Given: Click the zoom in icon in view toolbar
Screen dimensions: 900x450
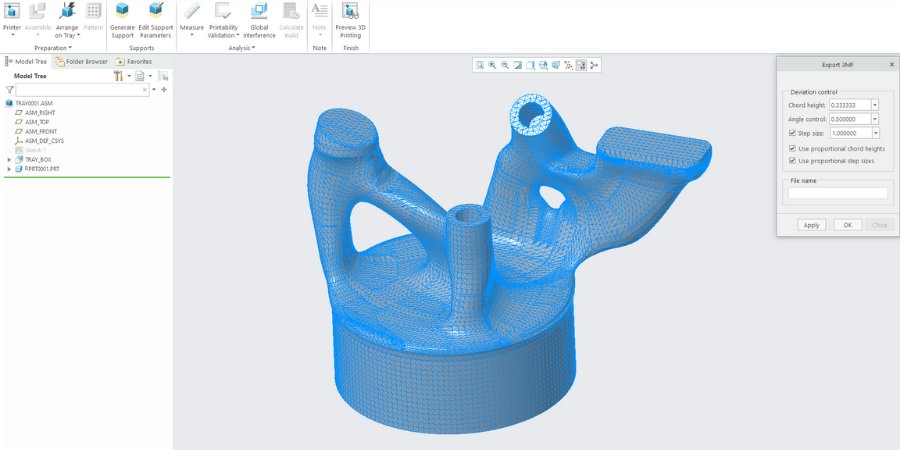Looking at the screenshot, I should [492, 65].
